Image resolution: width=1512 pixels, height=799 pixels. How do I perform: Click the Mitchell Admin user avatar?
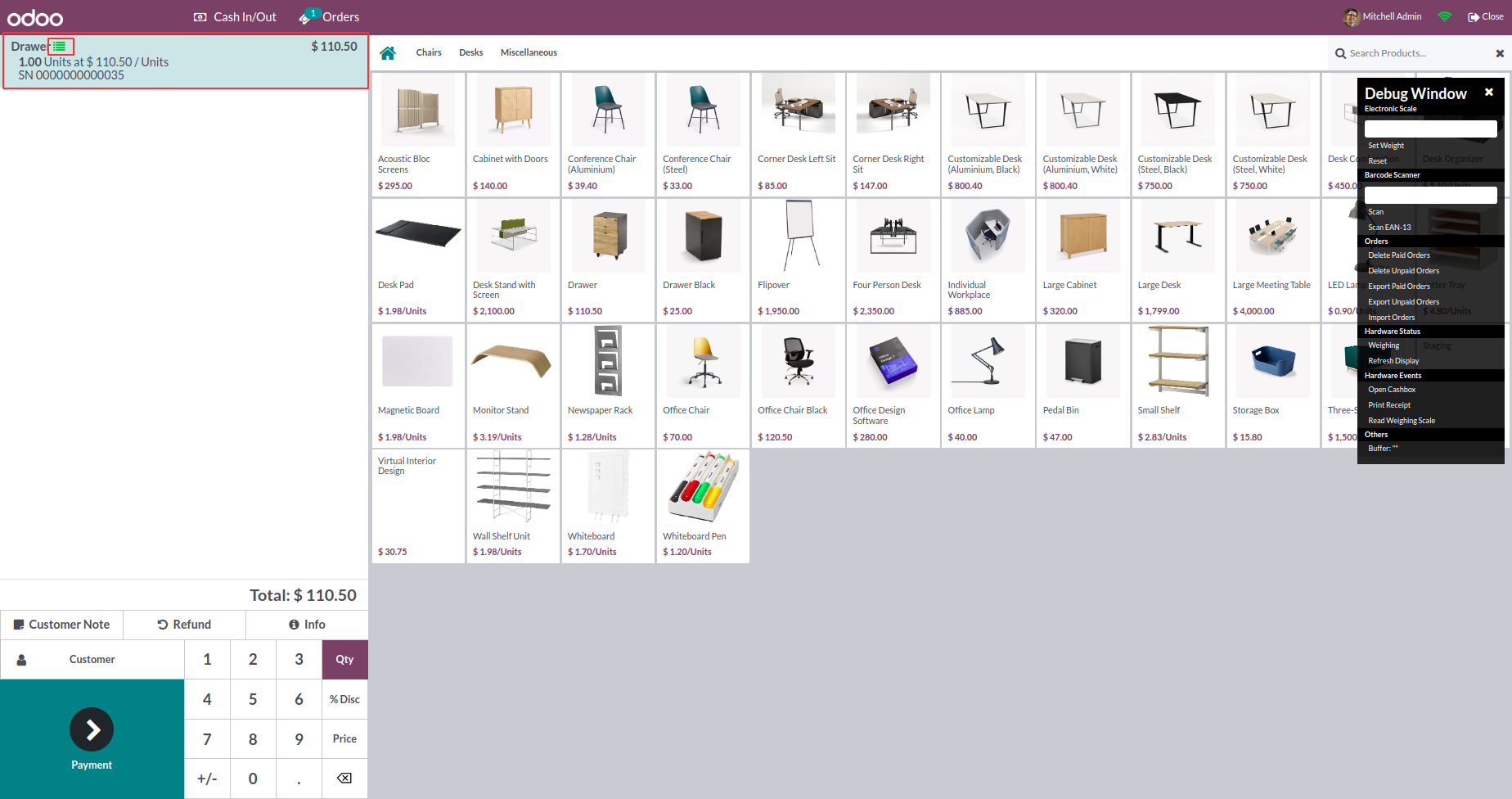[x=1351, y=16]
